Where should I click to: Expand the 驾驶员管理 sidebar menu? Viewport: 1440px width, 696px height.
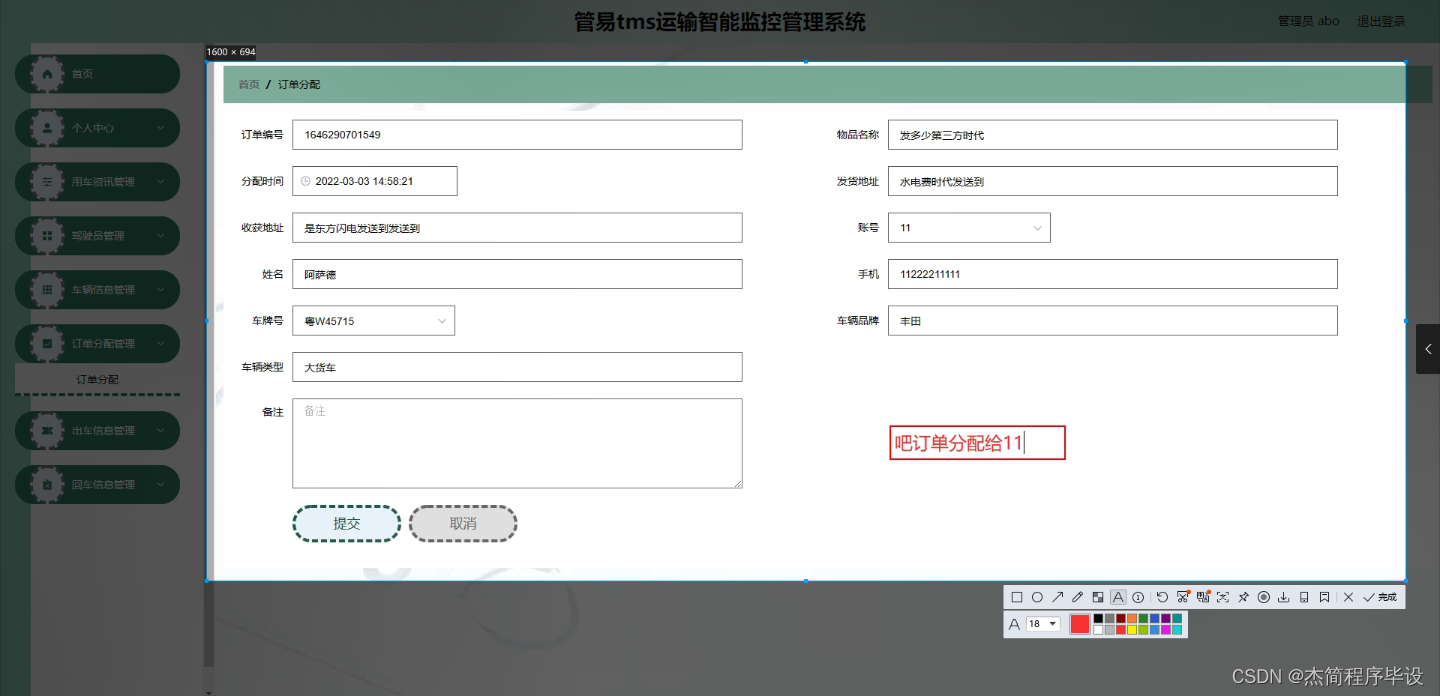tap(97, 236)
